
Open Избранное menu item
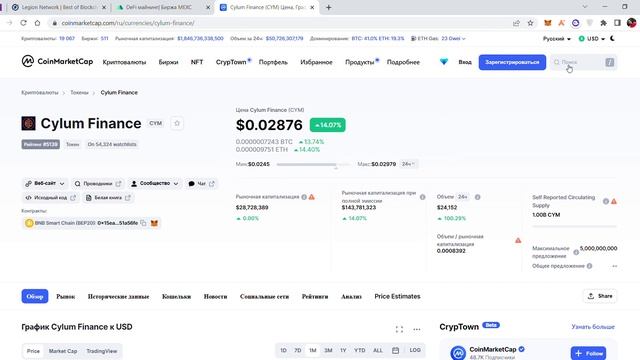point(316,62)
